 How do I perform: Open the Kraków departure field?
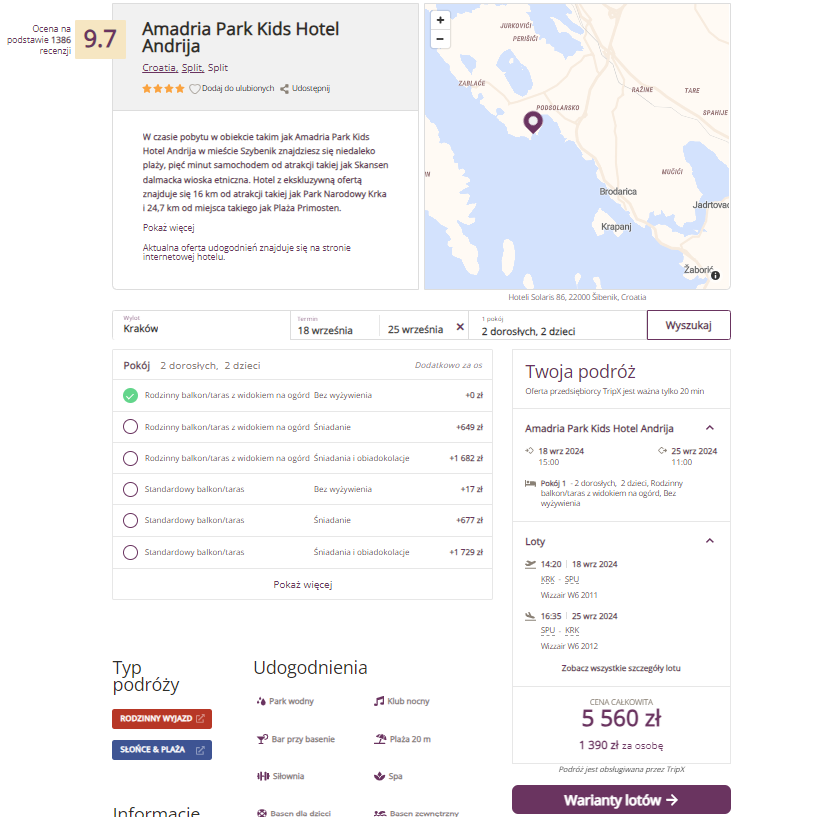(x=201, y=325)
